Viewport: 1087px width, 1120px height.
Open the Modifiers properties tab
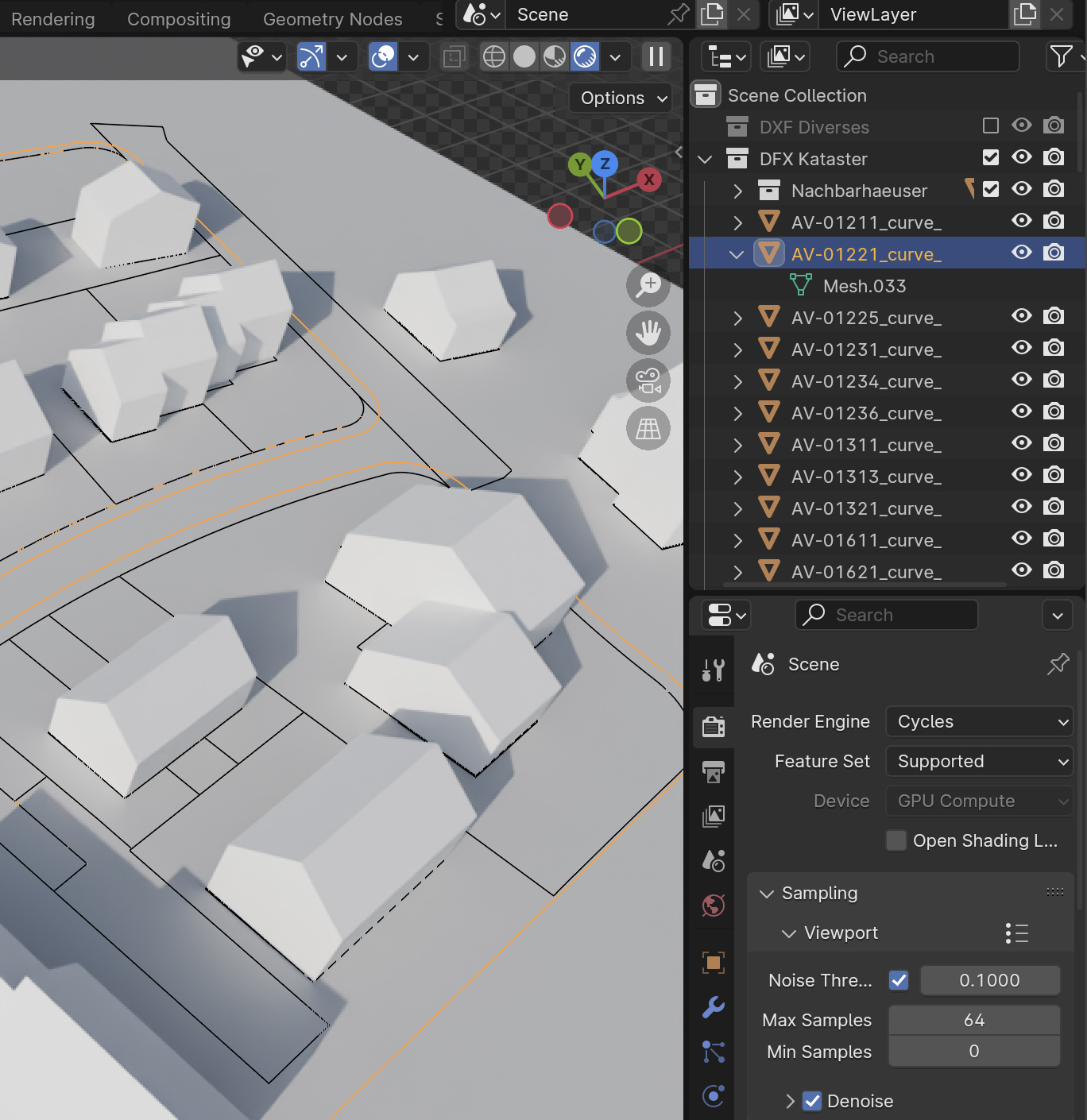[x=714, y=1007]
